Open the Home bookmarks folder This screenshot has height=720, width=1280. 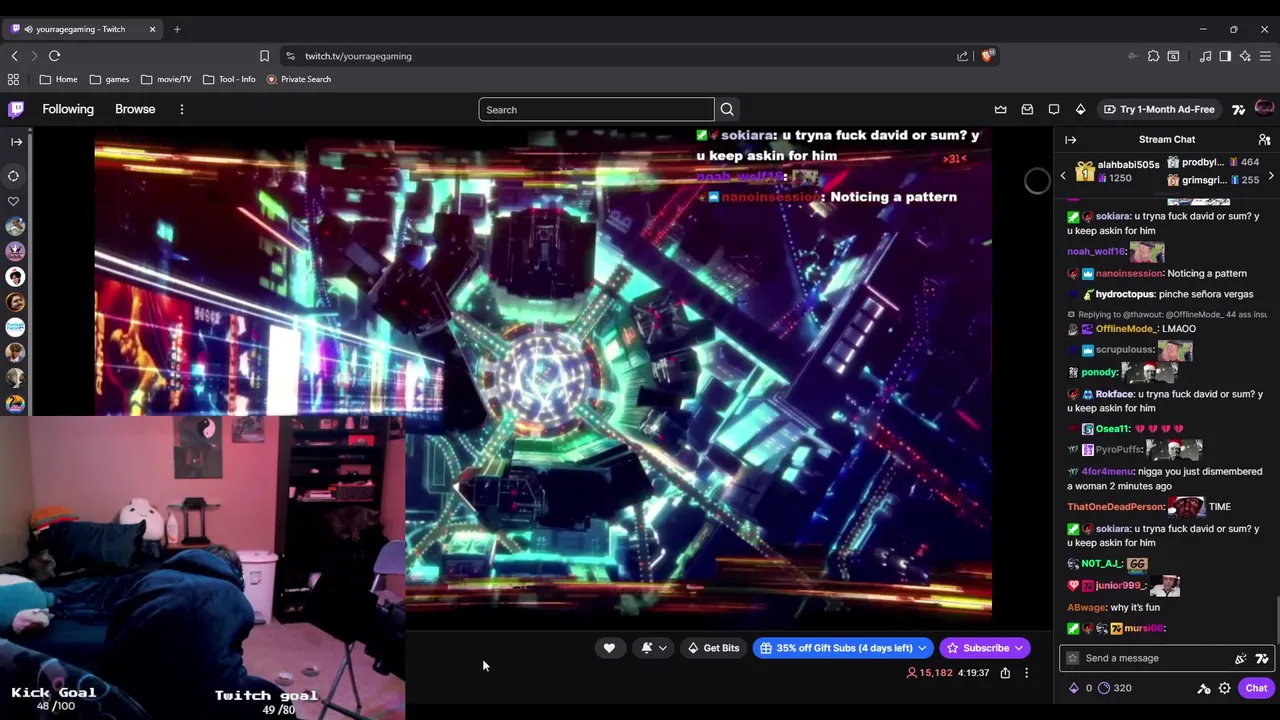[x=59, y=79]
